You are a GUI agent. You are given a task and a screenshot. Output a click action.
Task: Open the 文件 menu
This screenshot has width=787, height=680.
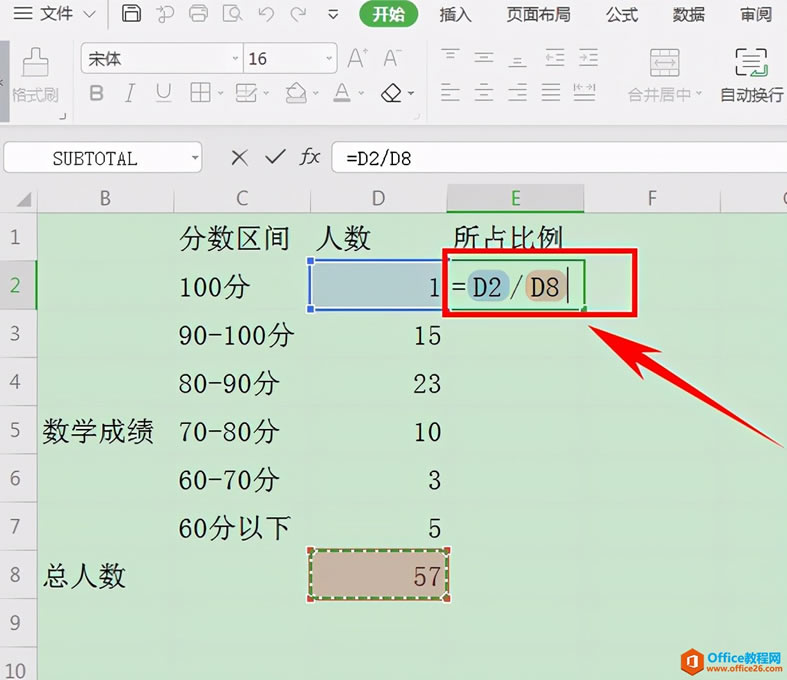(54, 14)
